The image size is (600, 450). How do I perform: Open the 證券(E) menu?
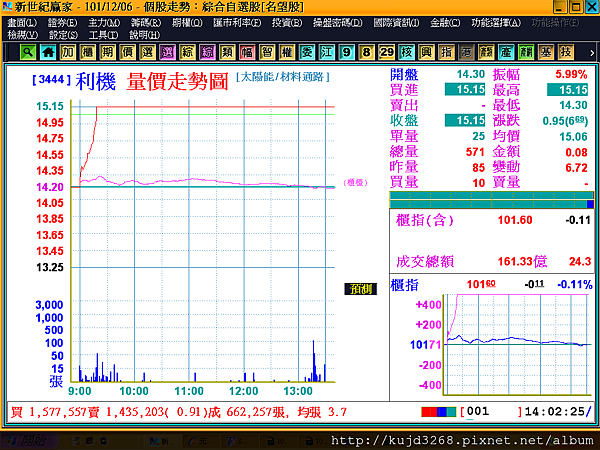pos(62,23)
